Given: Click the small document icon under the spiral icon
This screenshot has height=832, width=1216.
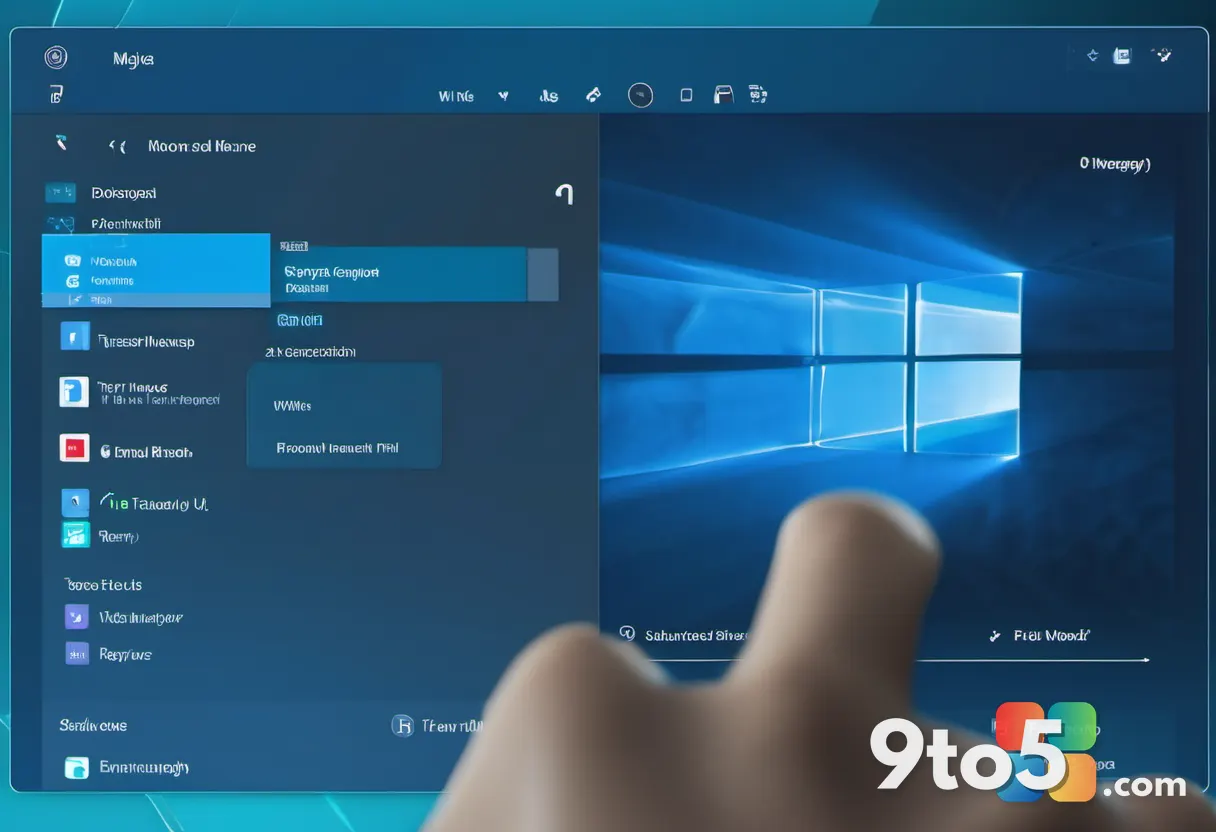Looking at the screenshot, I should tap(56, 95).
